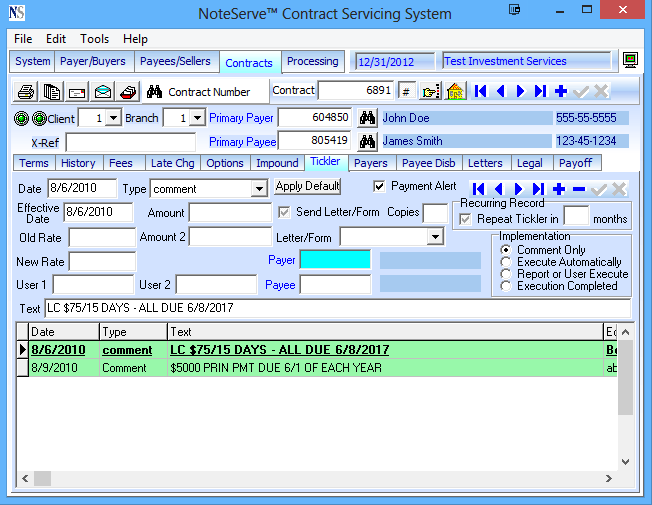
Task: Toggle the Repeat Tickler checkbox
Action: 465,219
